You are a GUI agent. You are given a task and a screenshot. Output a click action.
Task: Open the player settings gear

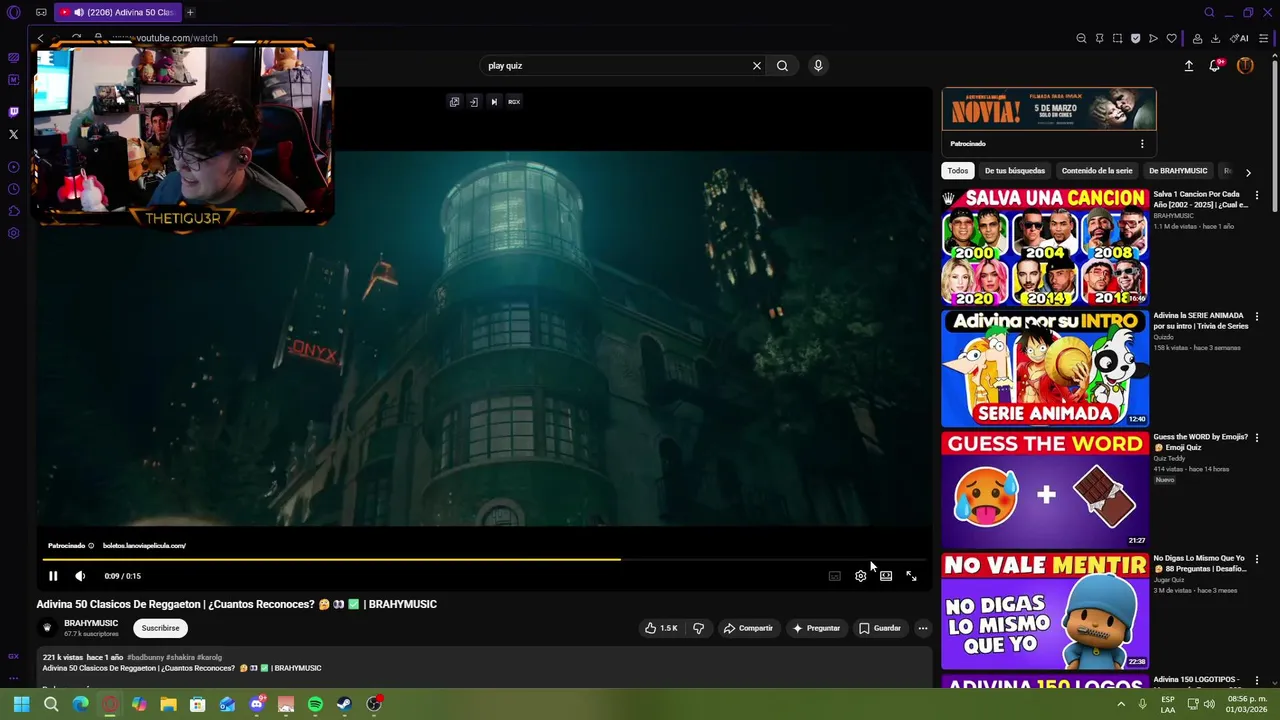point(860,576)
